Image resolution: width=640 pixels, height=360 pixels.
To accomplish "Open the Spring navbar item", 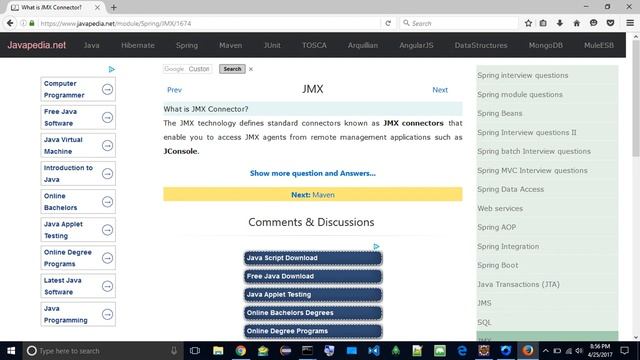I will (x=187, y=45).
